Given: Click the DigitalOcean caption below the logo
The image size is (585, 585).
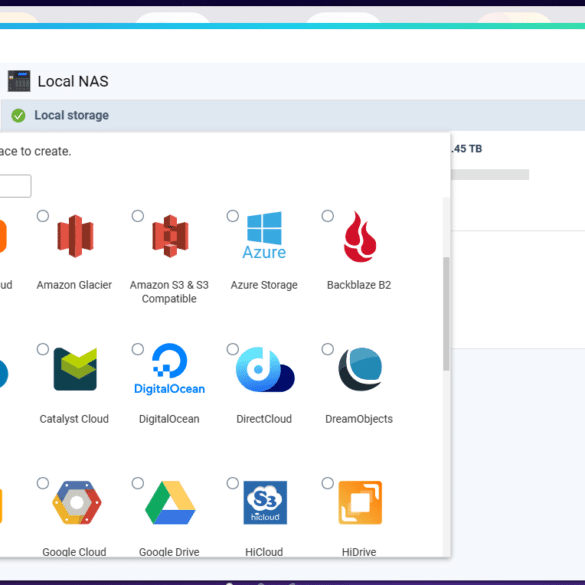Looking at the screenshot, I should coord(169,419).
